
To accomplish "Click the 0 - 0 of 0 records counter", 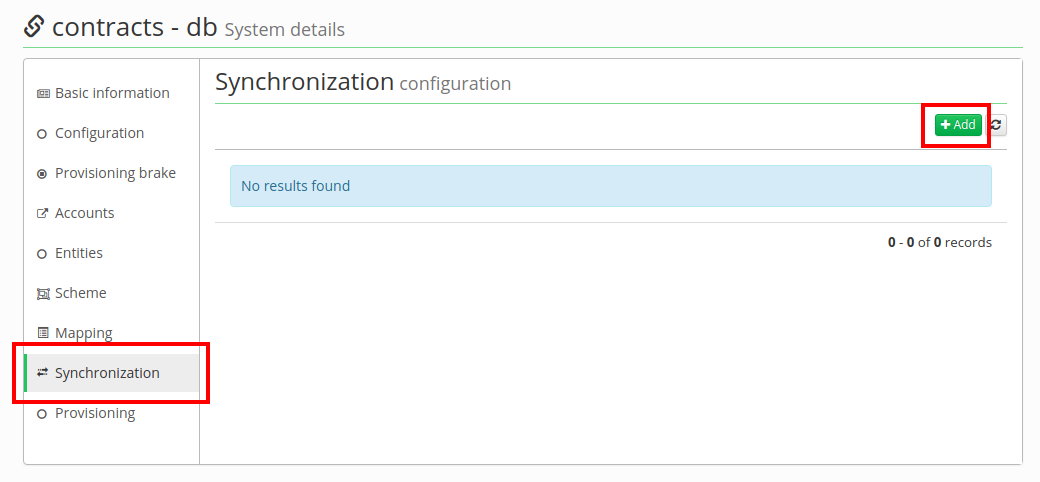I will click(940, 243).
